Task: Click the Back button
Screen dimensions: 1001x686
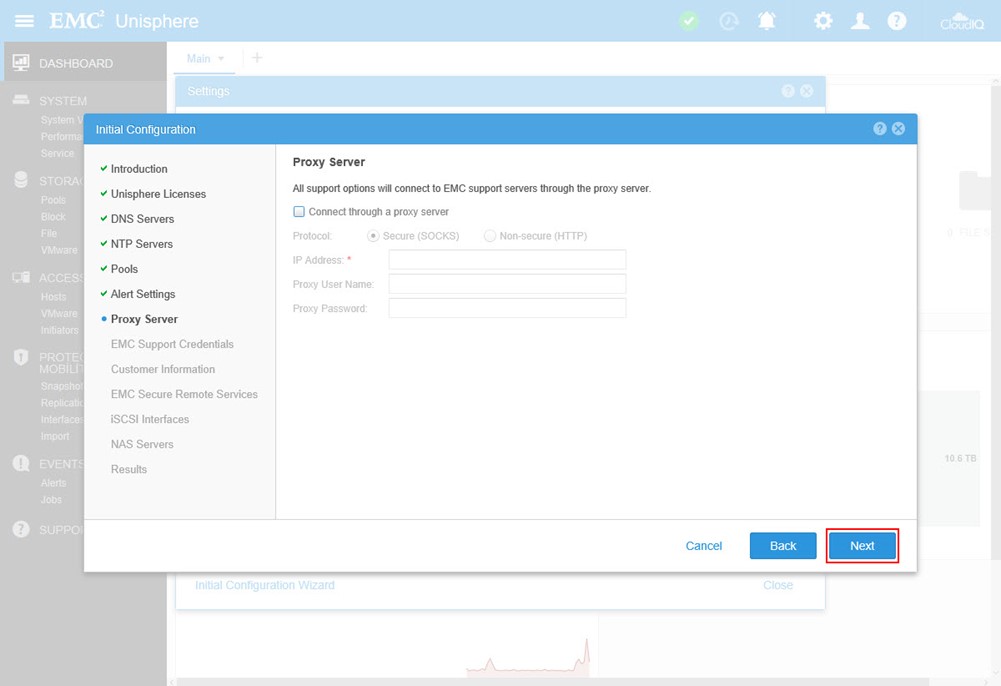Action: pos(783,546)
